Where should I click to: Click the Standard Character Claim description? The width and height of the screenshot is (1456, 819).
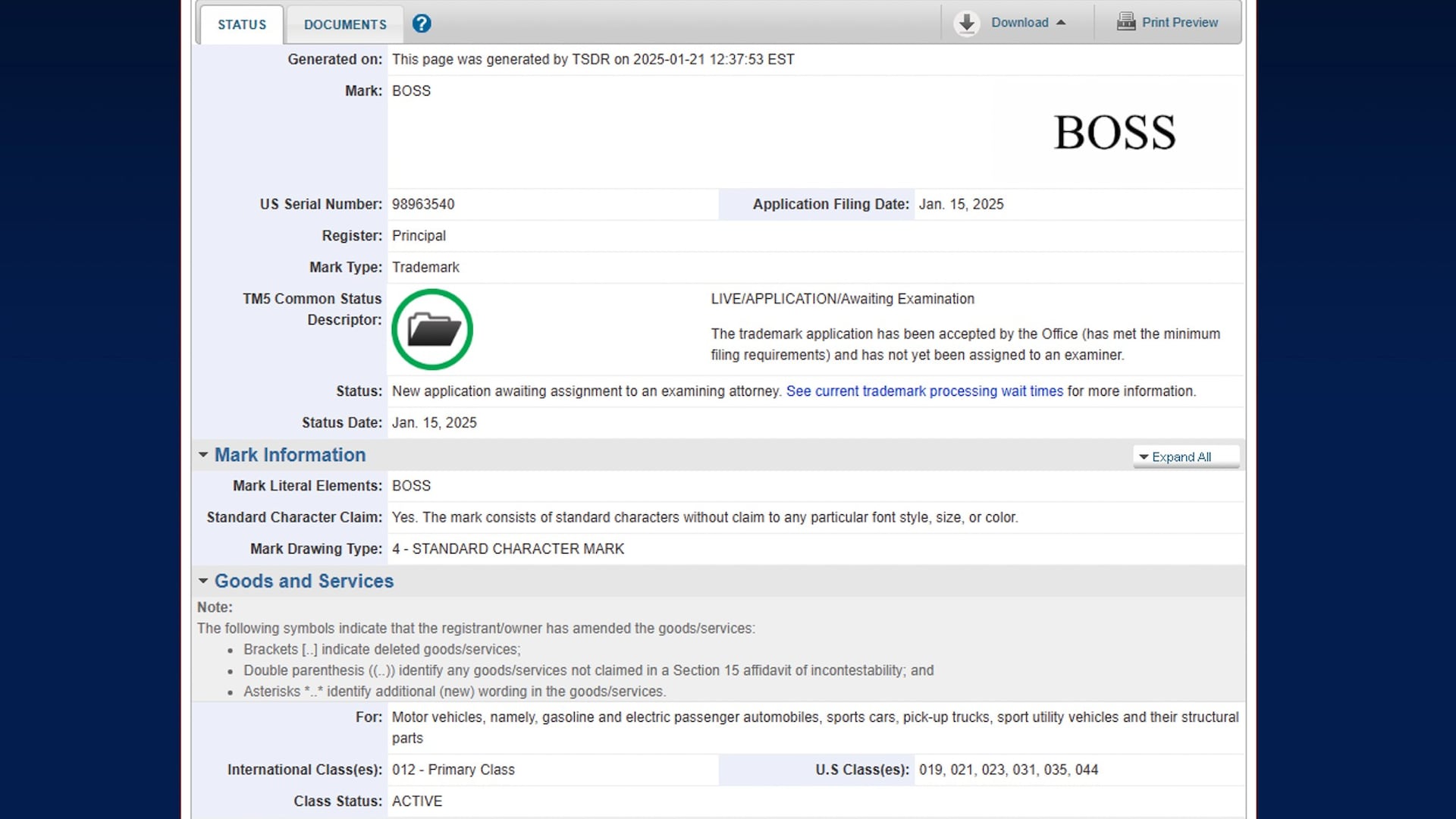click(705, 517)
